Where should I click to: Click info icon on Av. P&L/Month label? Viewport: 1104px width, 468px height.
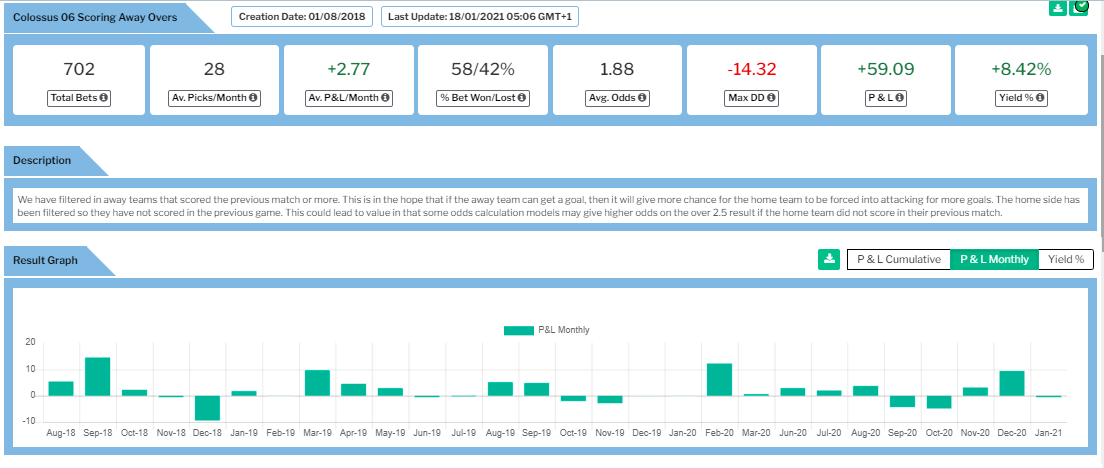(x=386, y=98)
